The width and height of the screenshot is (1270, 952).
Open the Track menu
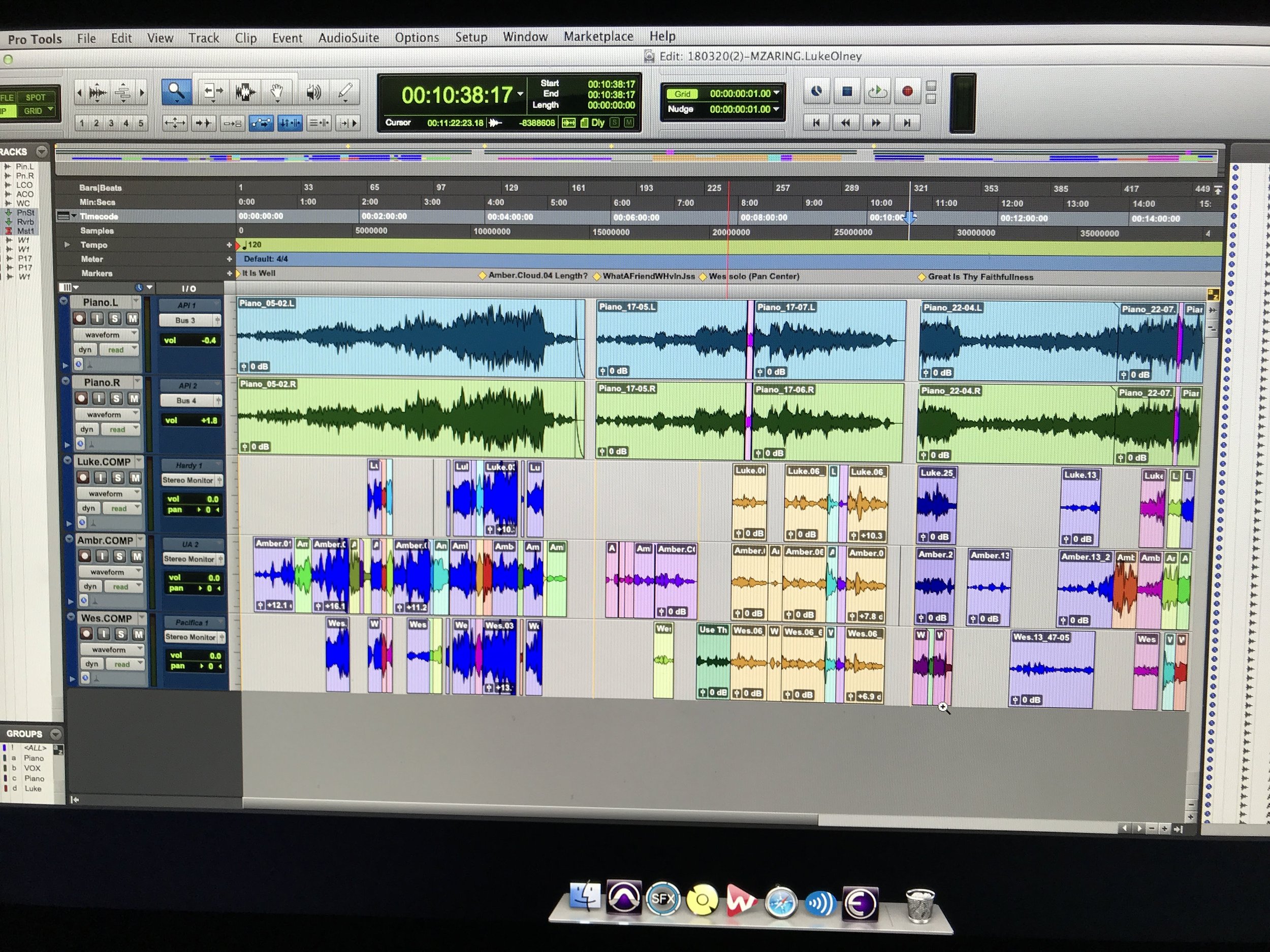pos(204,38)
